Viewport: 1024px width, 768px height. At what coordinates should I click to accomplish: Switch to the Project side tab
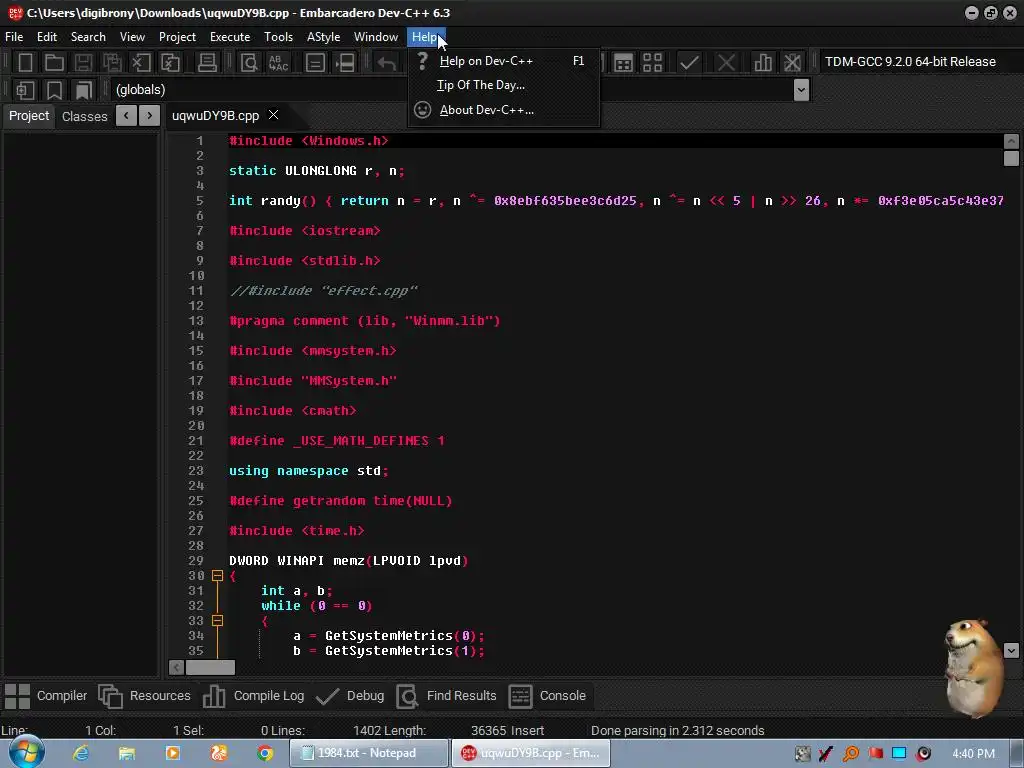(x=29, y=116)
